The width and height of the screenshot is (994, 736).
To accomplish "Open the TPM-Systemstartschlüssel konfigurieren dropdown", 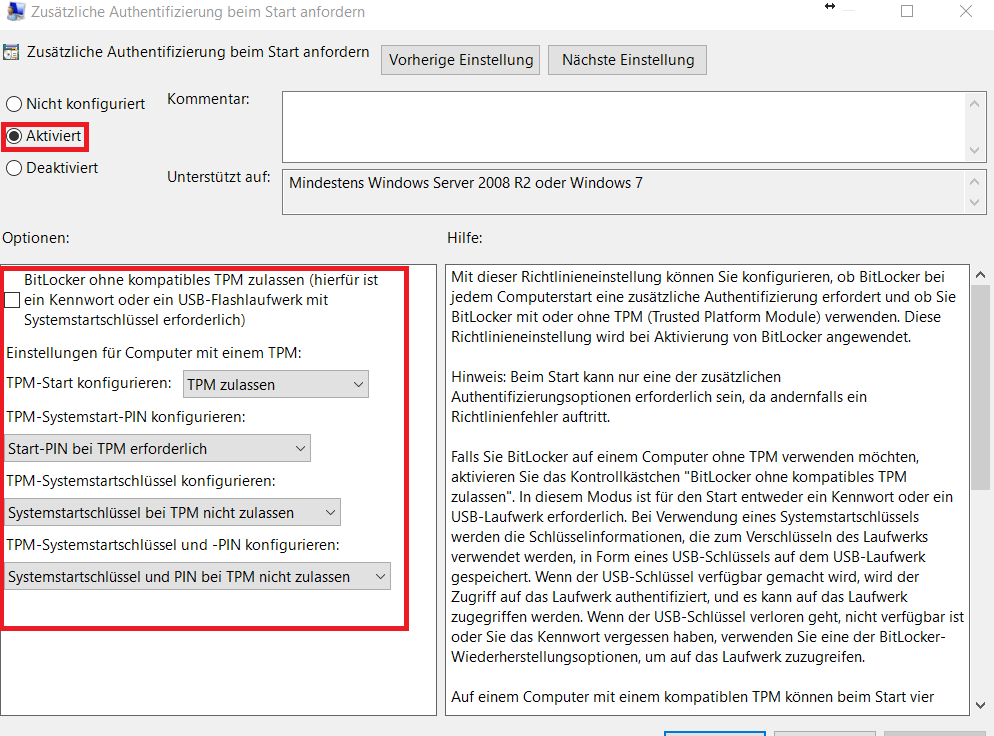I will 172,513.
